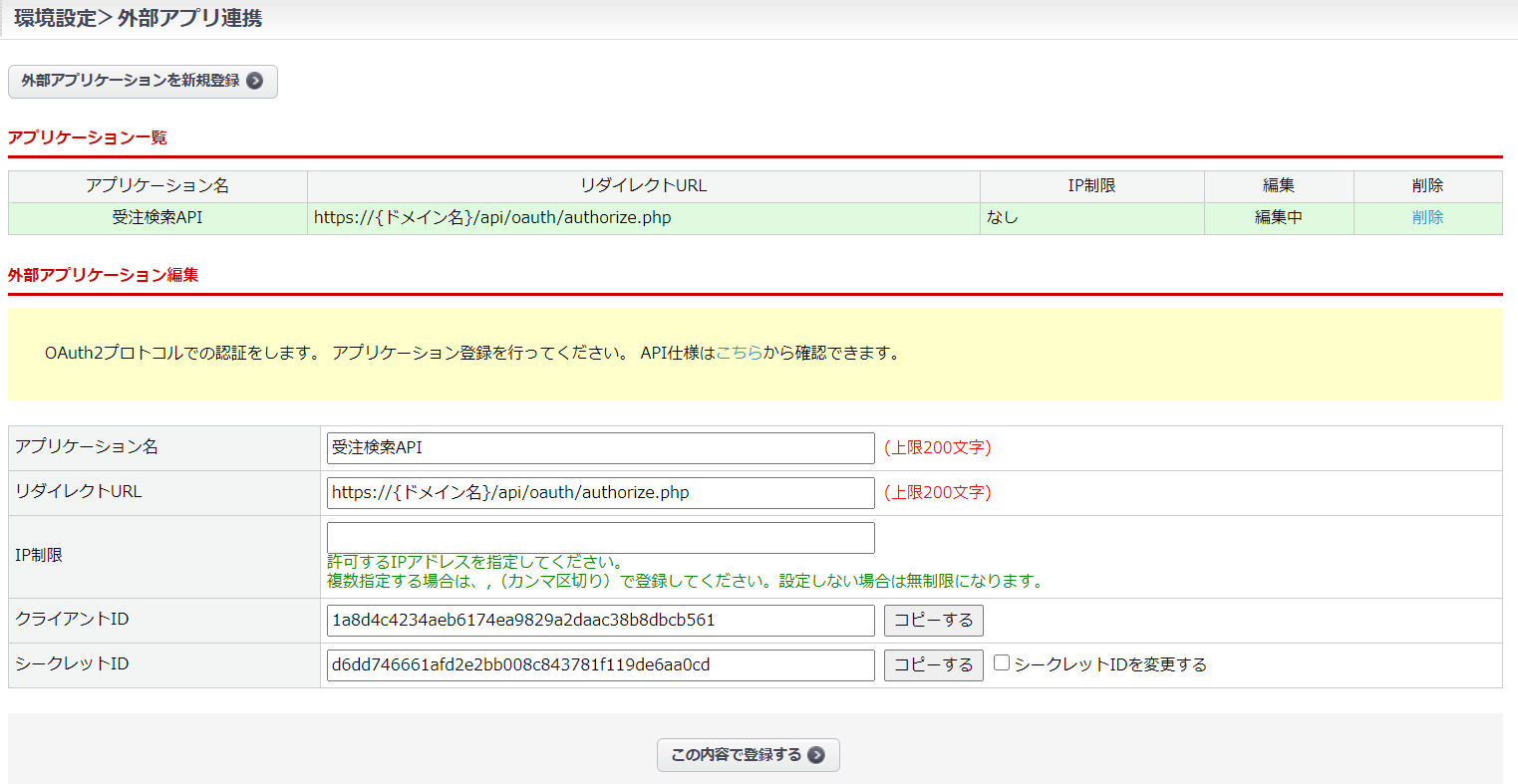Select 受注検索API name cell in application list
Viewport: 1518px width, 784px height.
pos(157,217)
